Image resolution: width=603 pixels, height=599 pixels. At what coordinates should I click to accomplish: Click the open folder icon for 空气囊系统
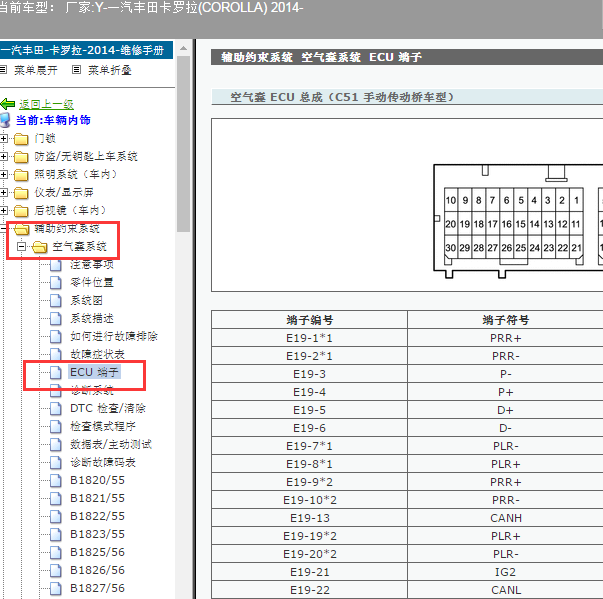coord(40,247)
